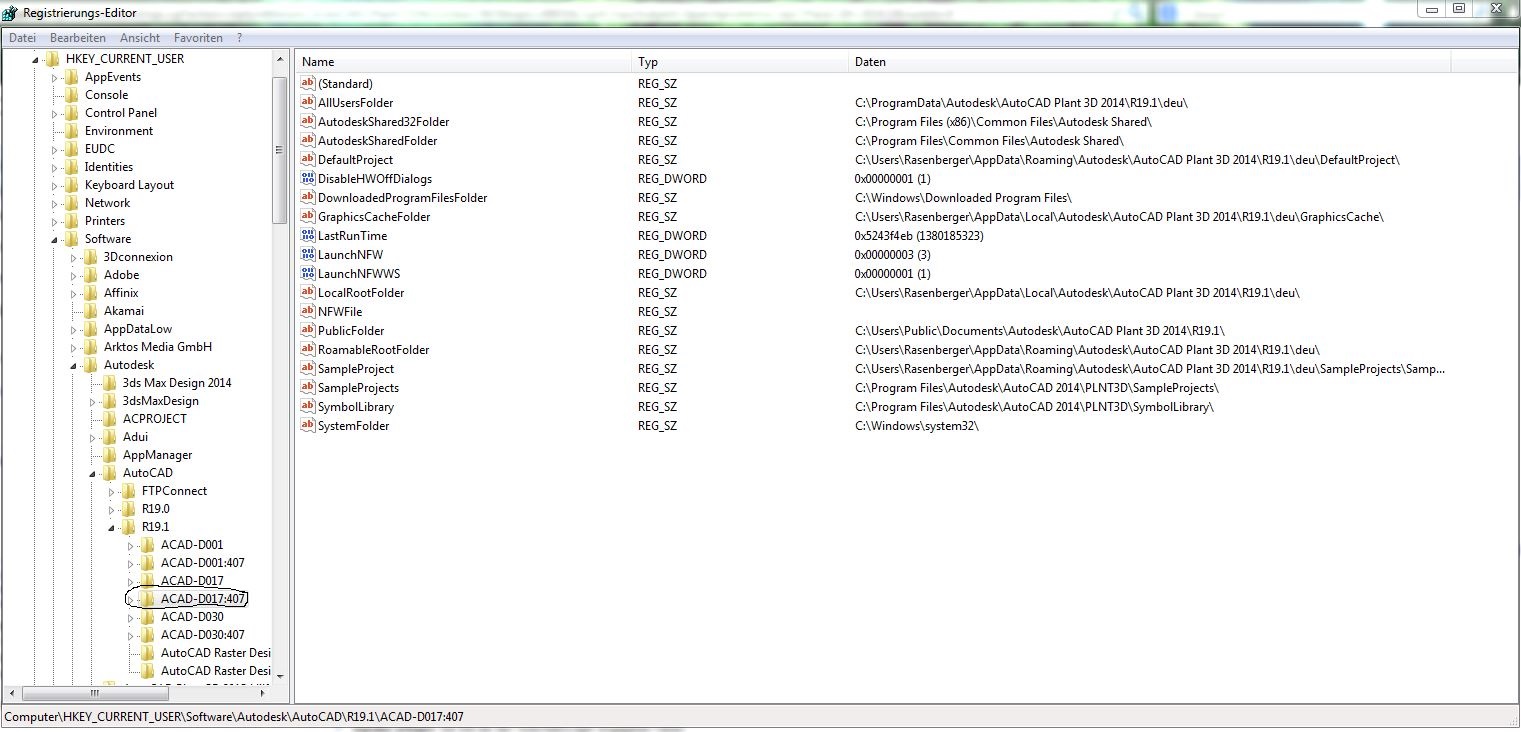Click the tree pane scroll-up arrow
1521x732 pixels.
pyautogui.click(x=280, y=58)
